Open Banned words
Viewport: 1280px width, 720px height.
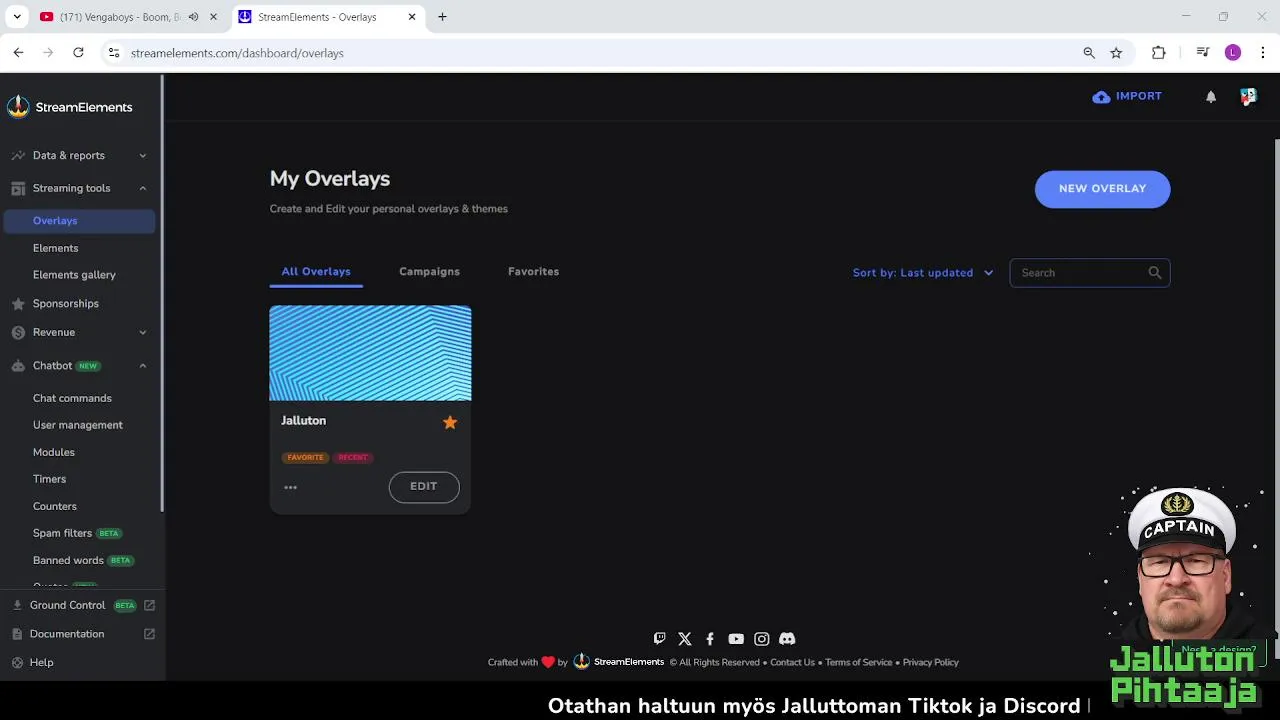(68, 560)
